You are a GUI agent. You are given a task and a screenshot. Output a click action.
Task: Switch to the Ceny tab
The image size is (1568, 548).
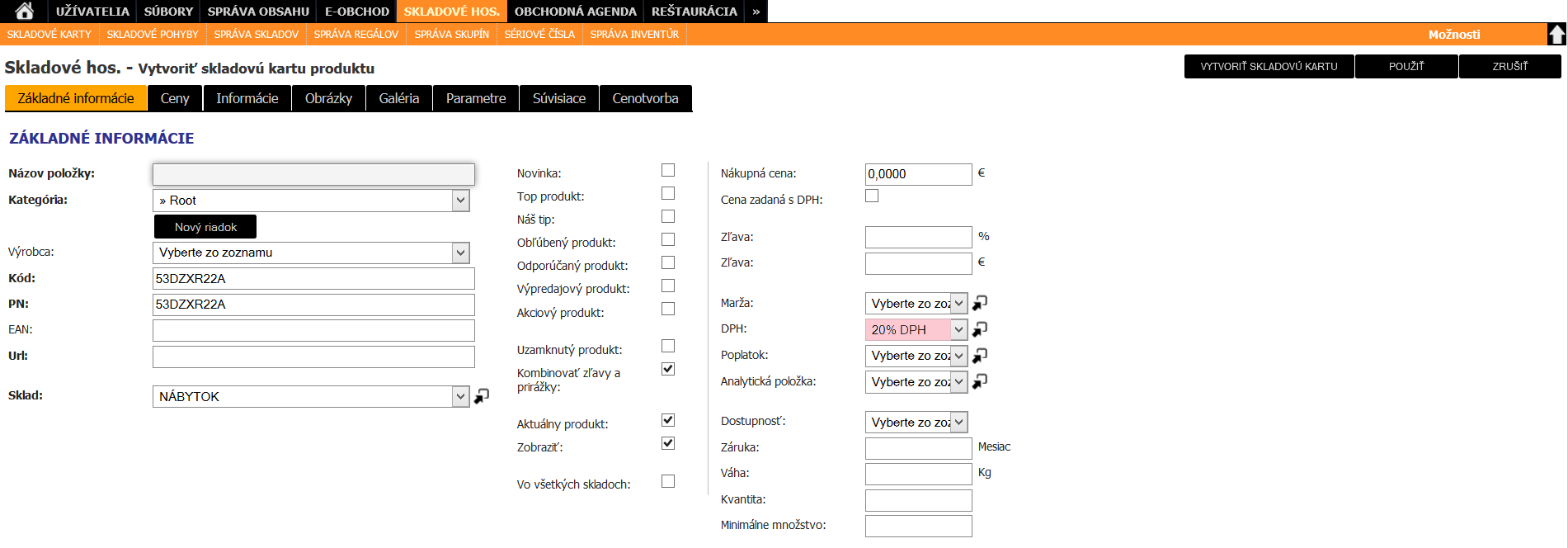tap(175, 98)
